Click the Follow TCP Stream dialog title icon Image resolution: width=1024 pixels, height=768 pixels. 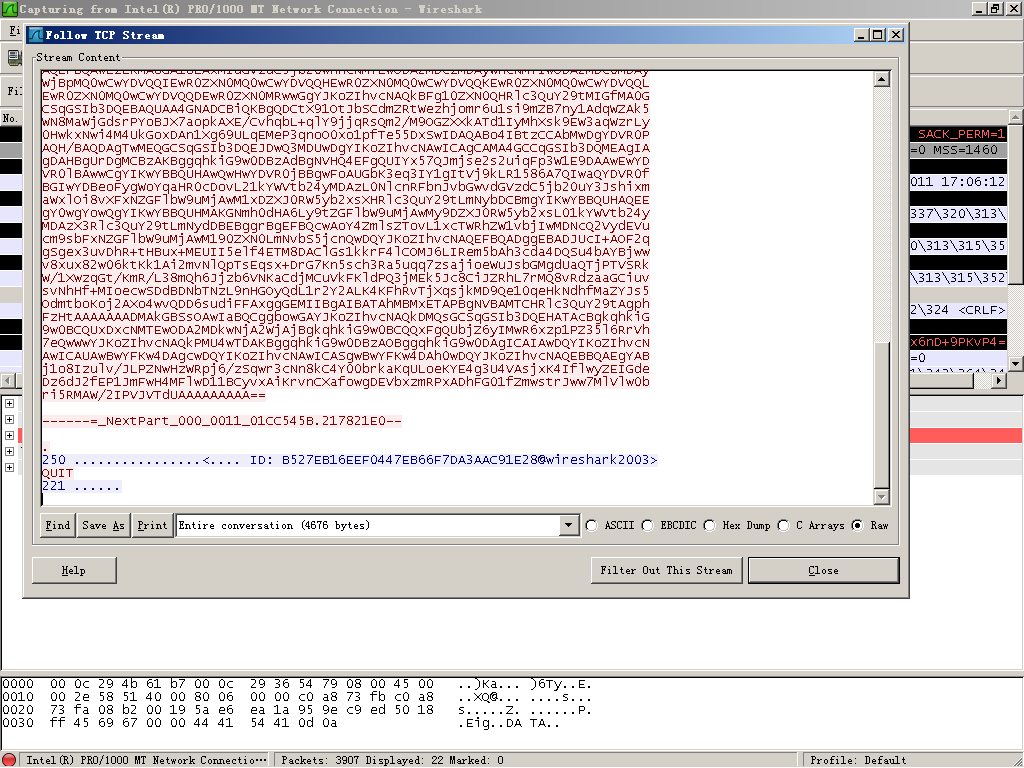click(36, 35)
